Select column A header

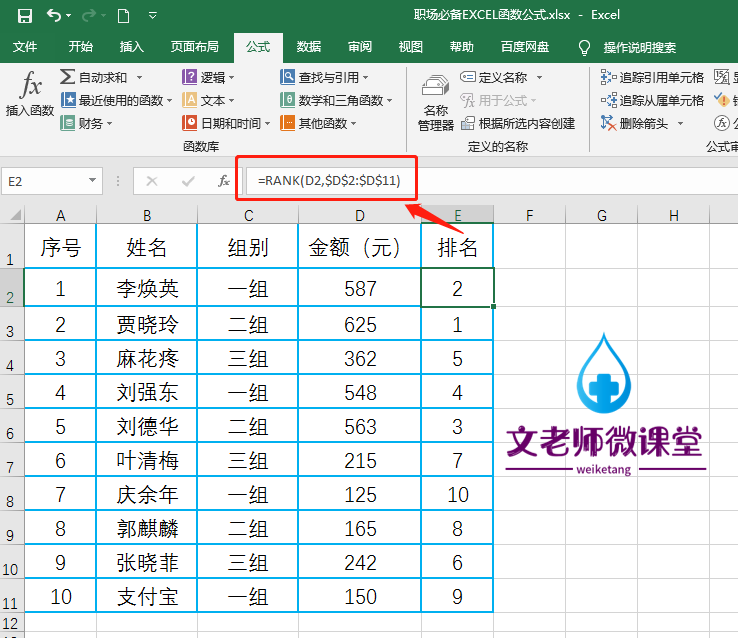pos(60,215)
